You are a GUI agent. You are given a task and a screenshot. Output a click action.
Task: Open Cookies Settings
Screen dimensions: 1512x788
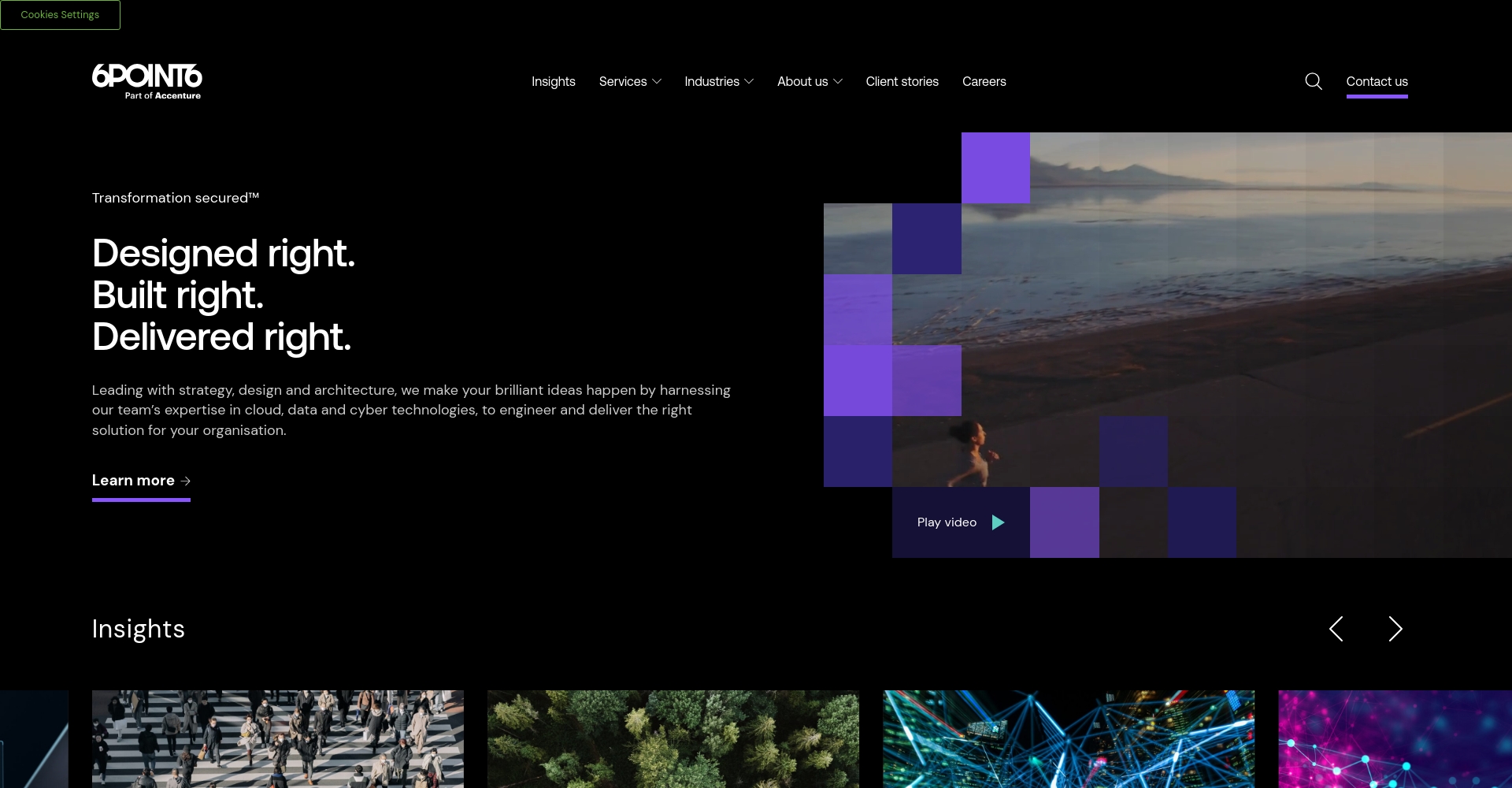pos(60,15)
